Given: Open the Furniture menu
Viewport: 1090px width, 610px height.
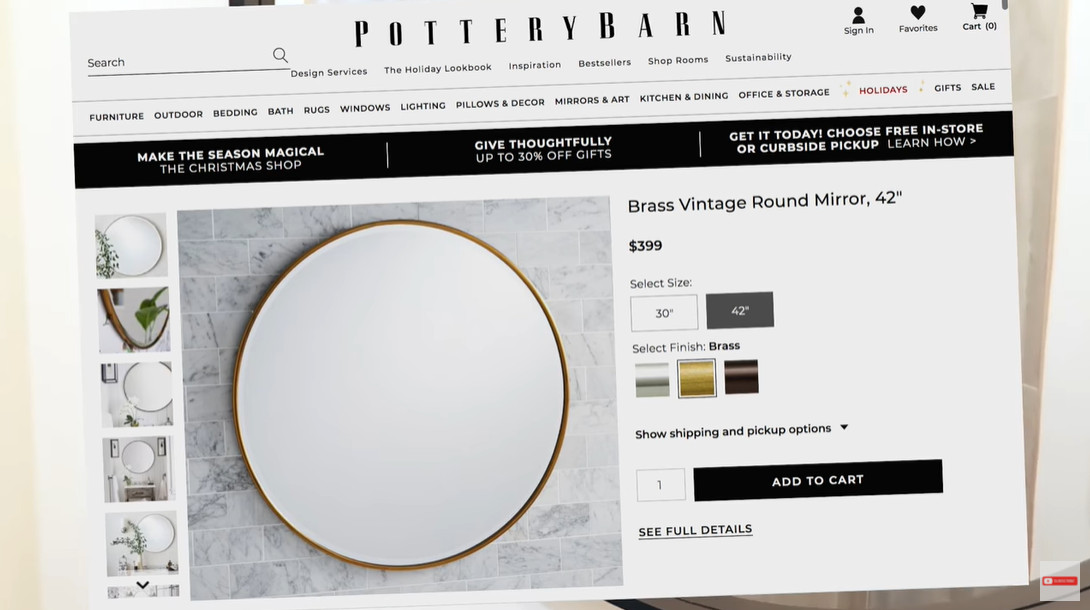Looking at the screenshot, I should pyautogui.click(x=117, y=117).
